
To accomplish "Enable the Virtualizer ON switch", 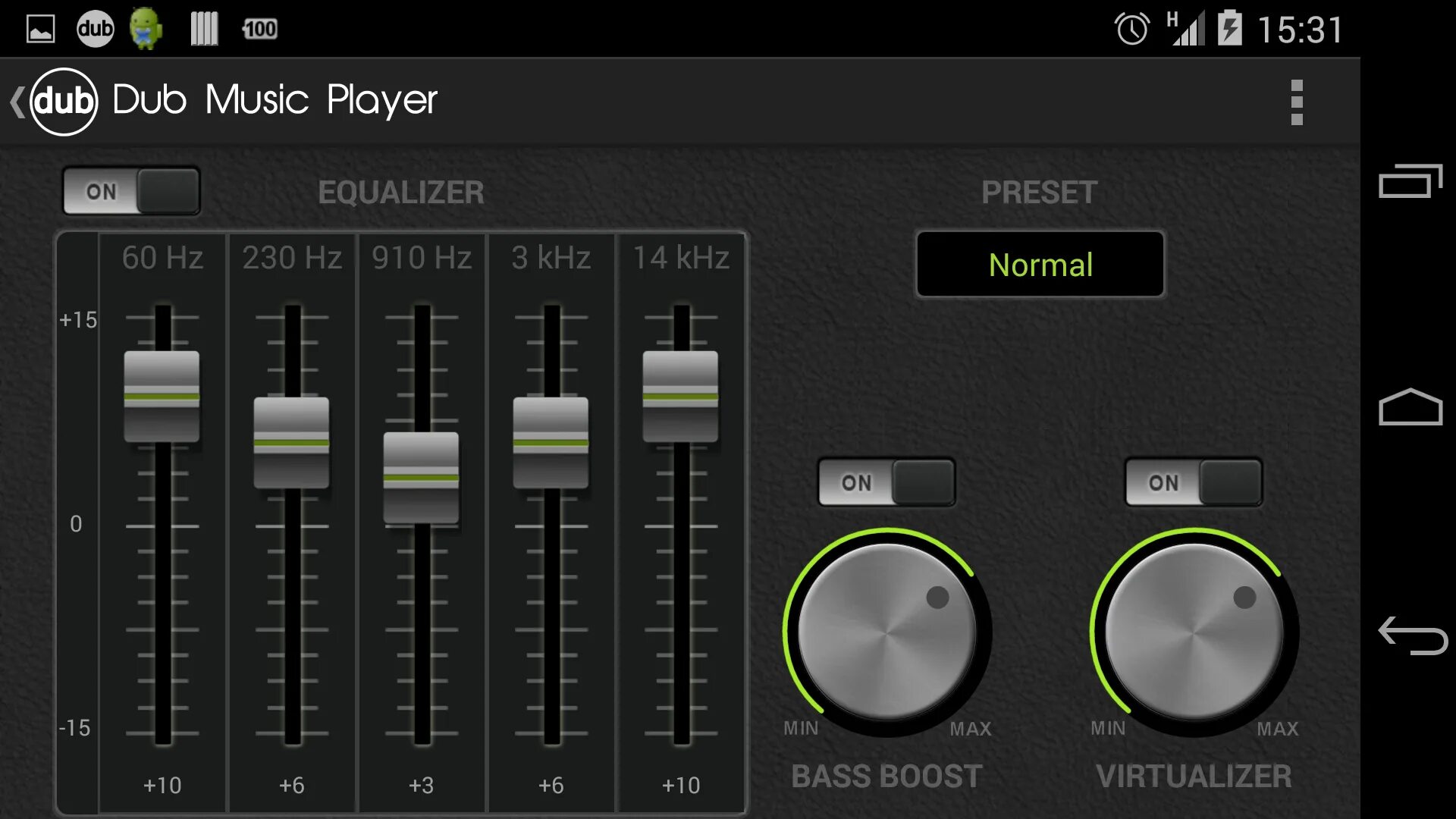I will (1193, 482).
